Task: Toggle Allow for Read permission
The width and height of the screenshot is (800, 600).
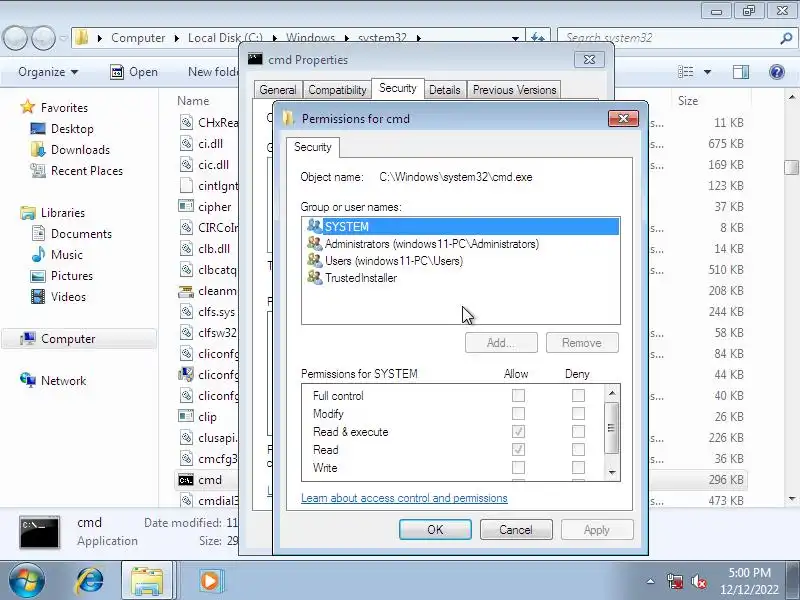Action: pos(518,449)
